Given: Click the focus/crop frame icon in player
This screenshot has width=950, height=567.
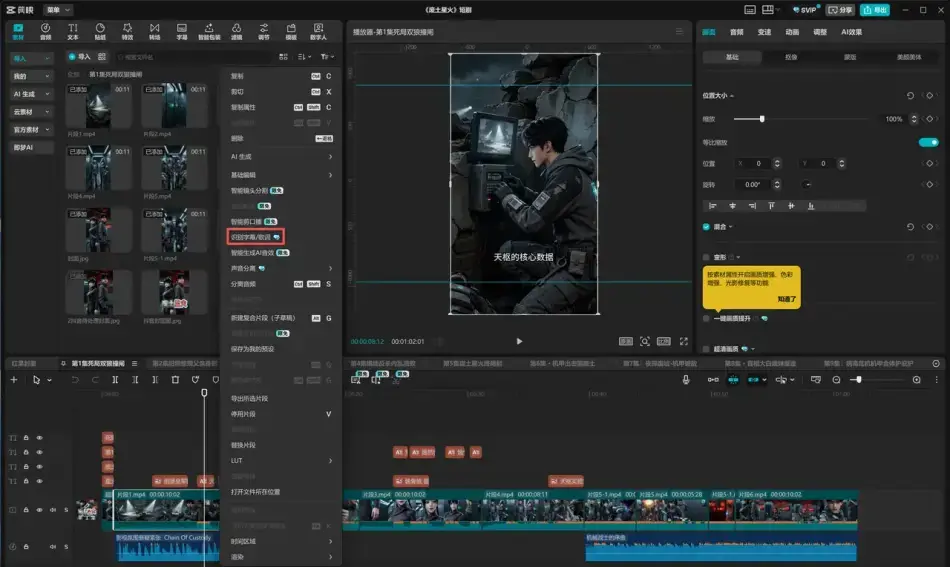Looking at the screenshot, I should coord(645,342).
